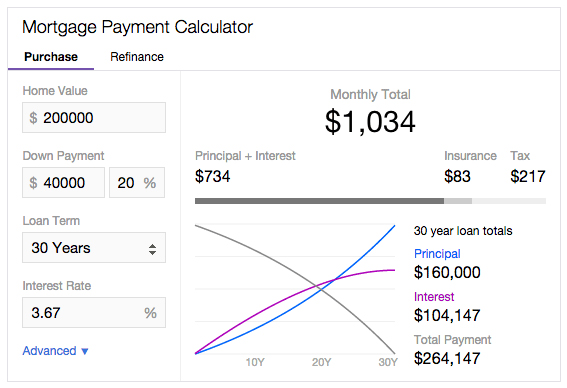
Task: Click the 20Y marker on chart axis
Action: tap(321, 362)
